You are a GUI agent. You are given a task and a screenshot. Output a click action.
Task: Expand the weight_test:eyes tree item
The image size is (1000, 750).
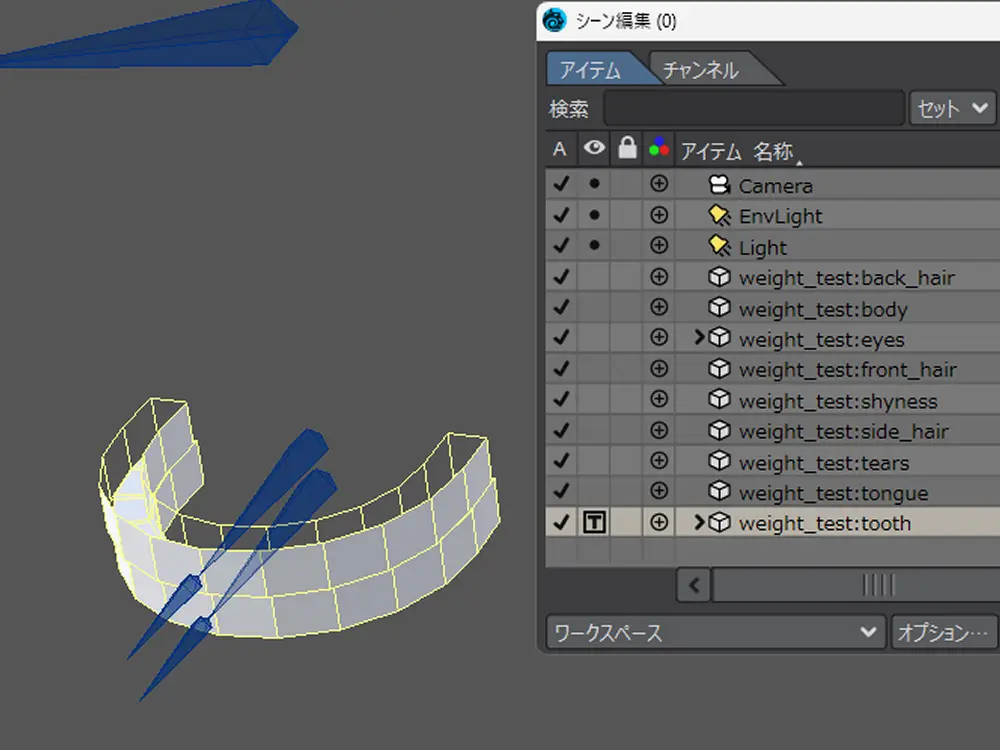pyautogui.click(x=700, y=338)
